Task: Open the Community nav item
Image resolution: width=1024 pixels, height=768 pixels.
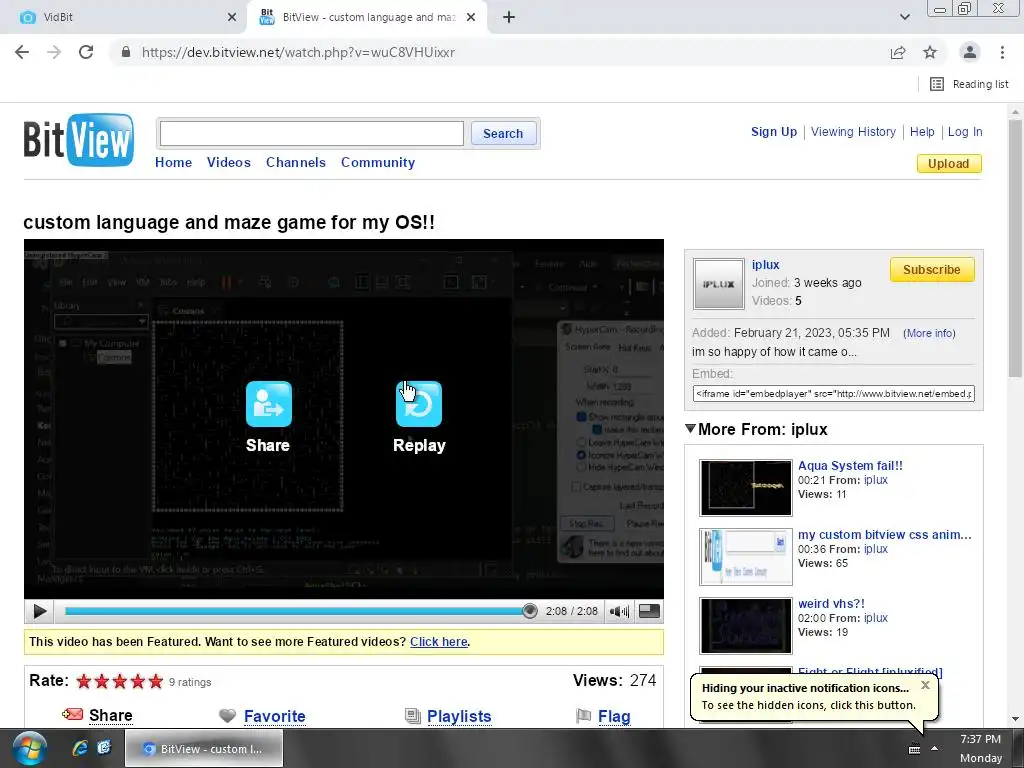Action: (x=377, y=162)
